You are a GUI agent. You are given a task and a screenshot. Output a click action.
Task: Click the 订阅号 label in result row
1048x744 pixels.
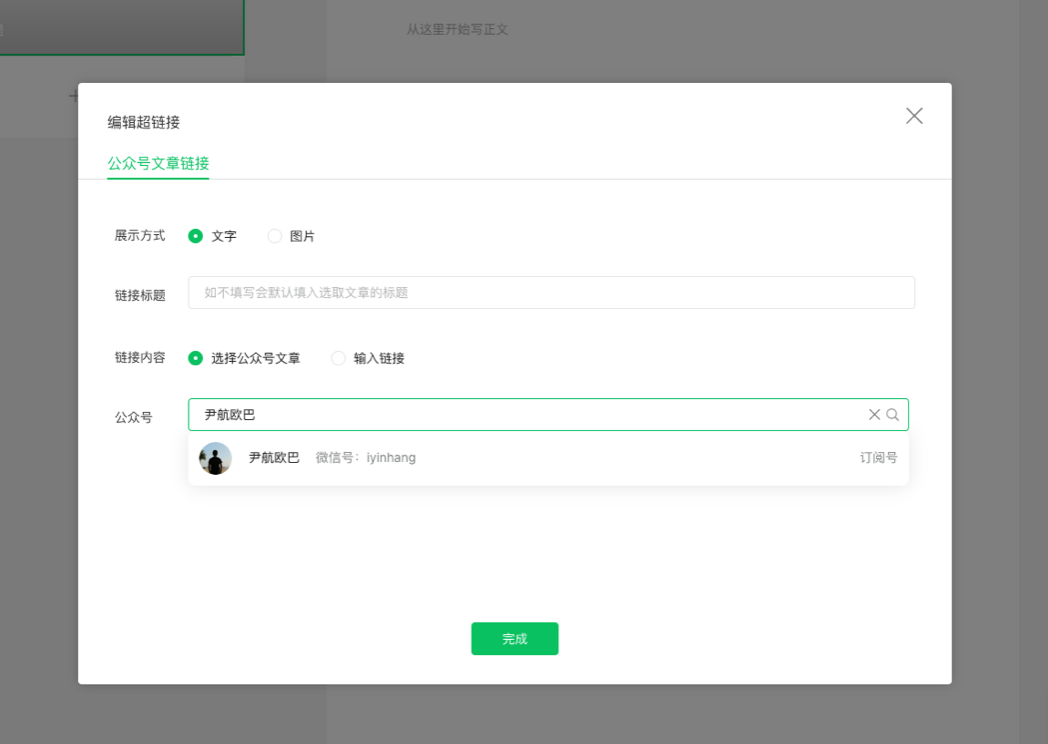point(878,458)
